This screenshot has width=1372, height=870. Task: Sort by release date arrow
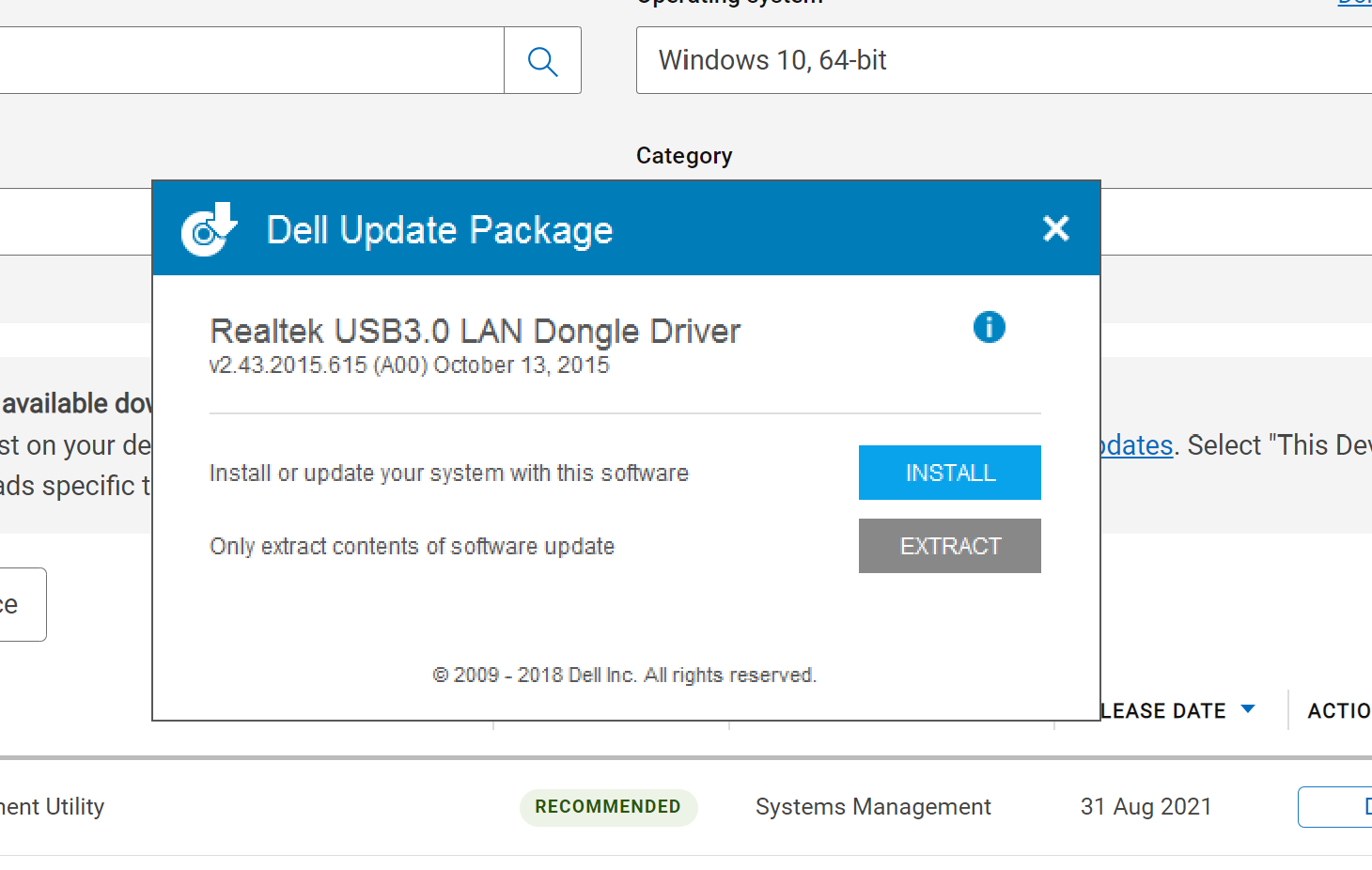(1248, 709)
